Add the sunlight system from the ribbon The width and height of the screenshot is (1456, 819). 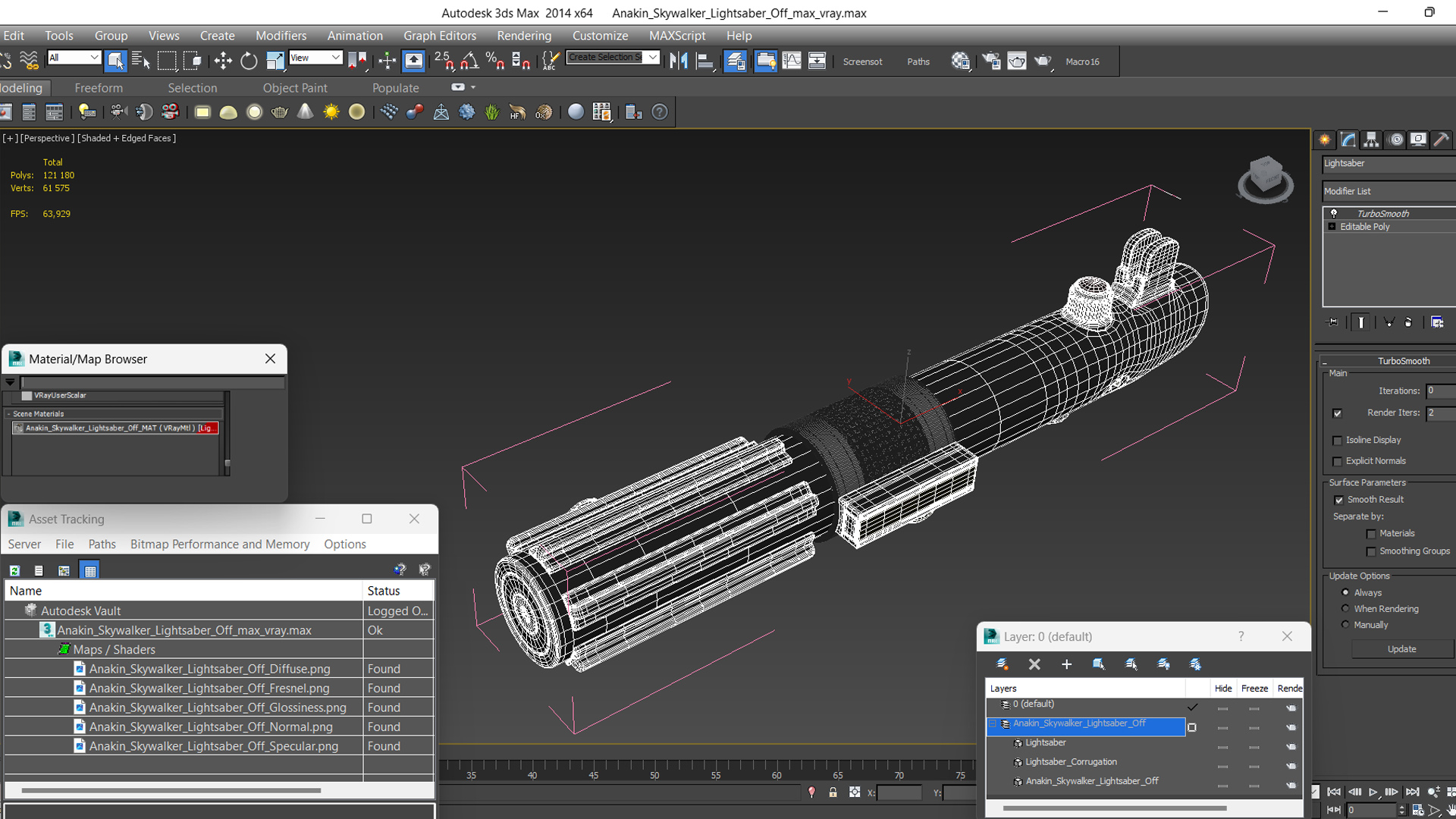331,112
